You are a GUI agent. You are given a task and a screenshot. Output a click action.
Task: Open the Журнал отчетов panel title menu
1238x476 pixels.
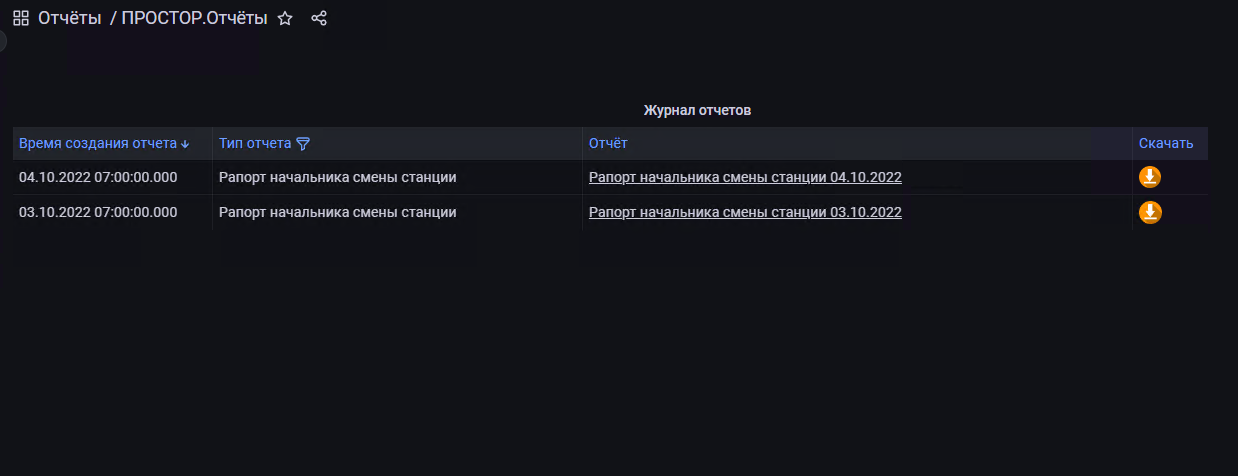tap(697, 110)
